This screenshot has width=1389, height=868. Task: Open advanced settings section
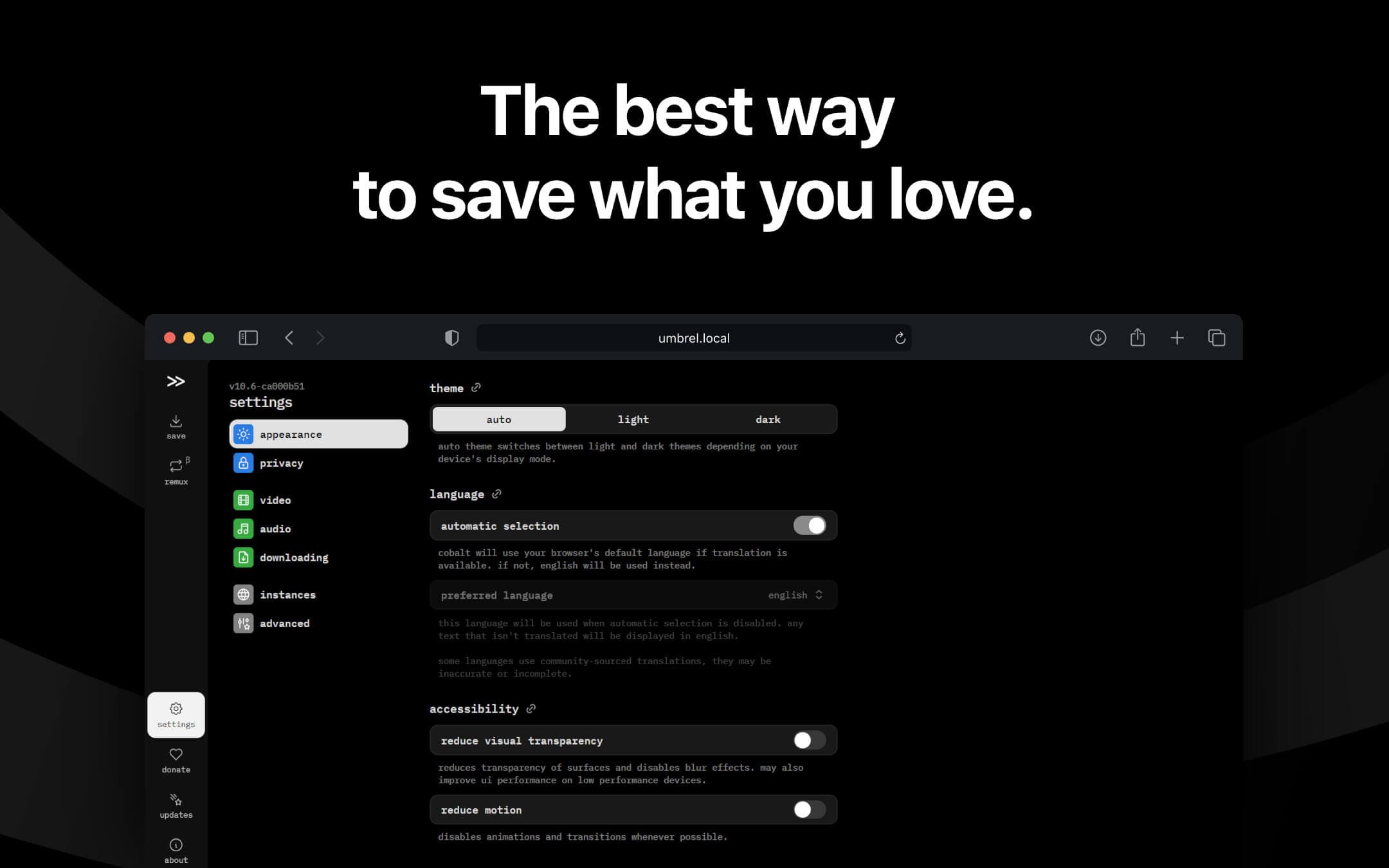coord(283,623)
